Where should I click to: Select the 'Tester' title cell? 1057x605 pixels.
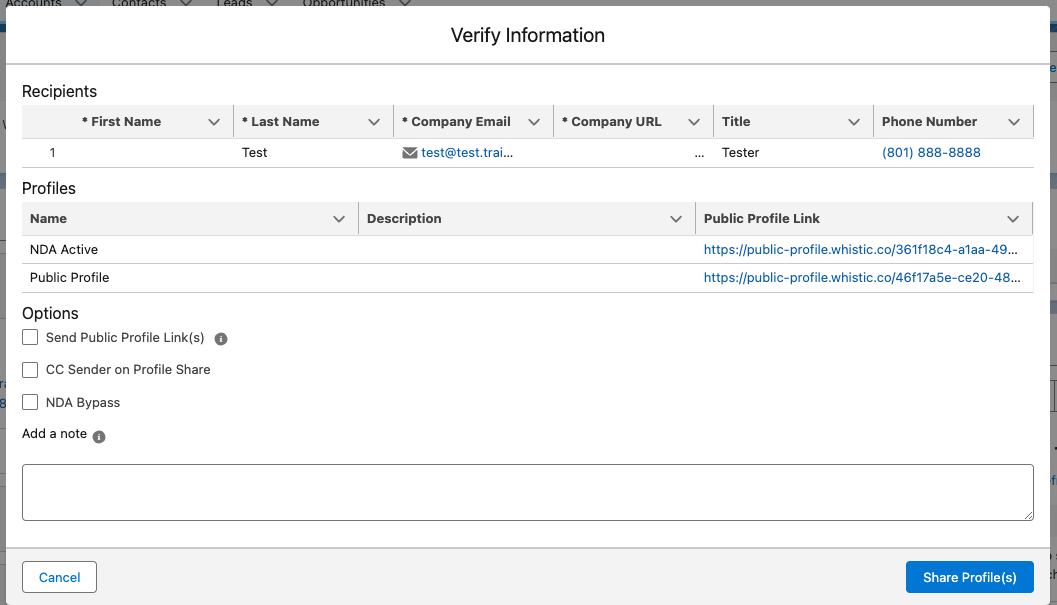[740, 153]
